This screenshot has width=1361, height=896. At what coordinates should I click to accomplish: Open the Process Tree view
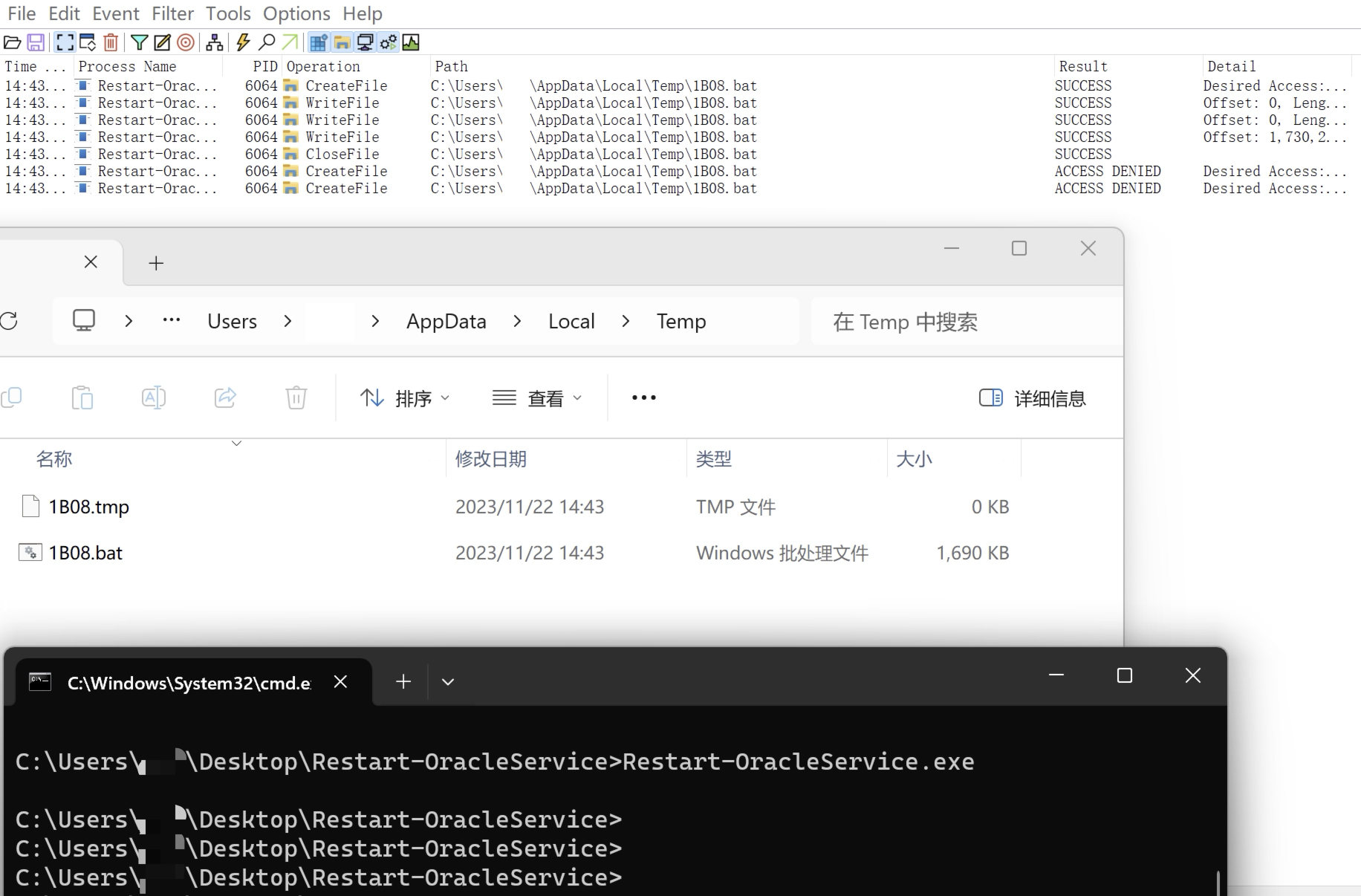point(215,42)
